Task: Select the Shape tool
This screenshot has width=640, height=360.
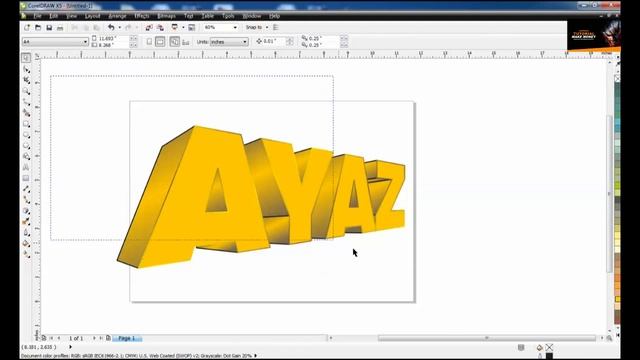Action: (26, 69)
